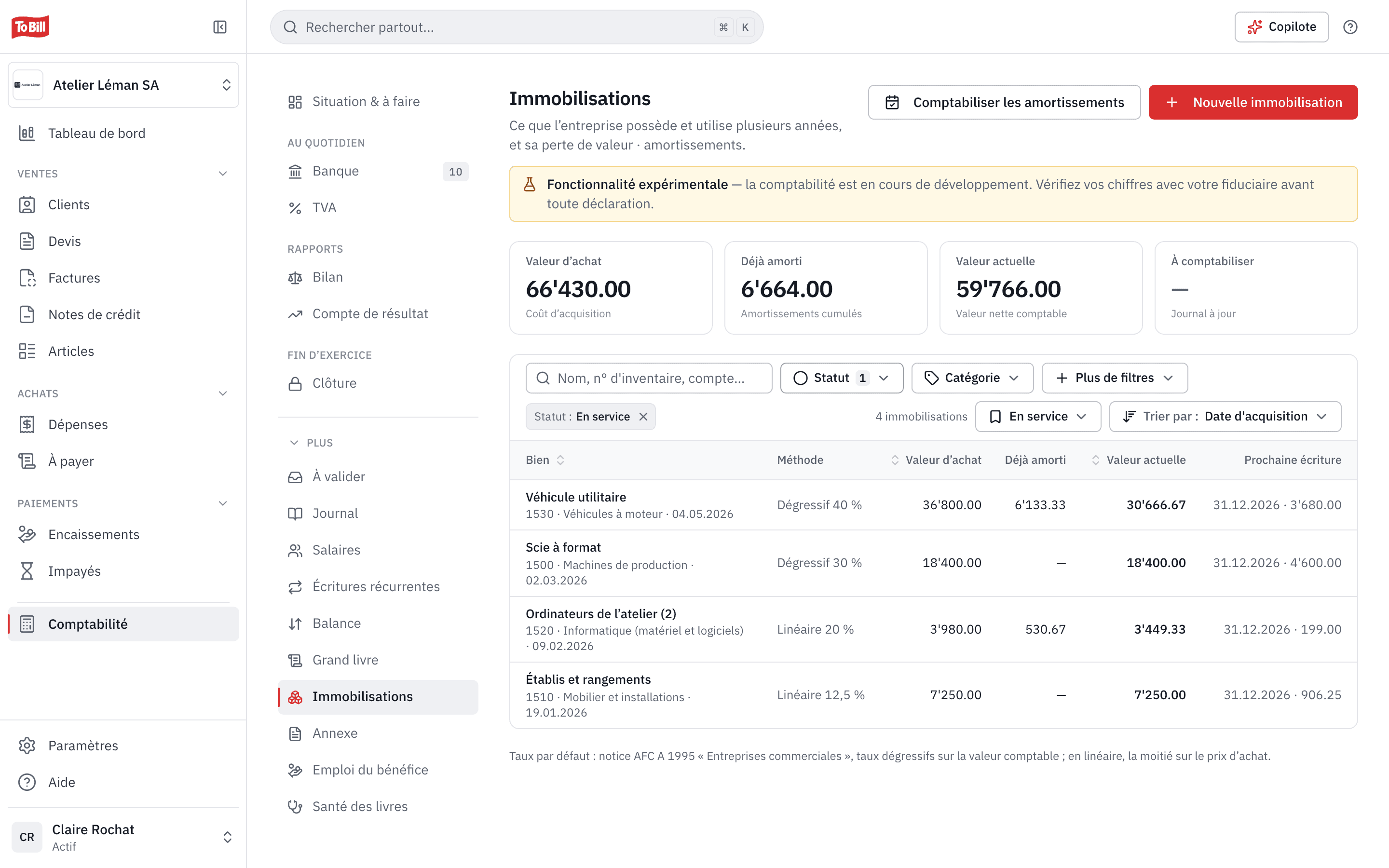Open the Catégorie filter dropdown
The height and width of the screenshot is (868, 1389).
pyautogui.click(x=972, y=378)
